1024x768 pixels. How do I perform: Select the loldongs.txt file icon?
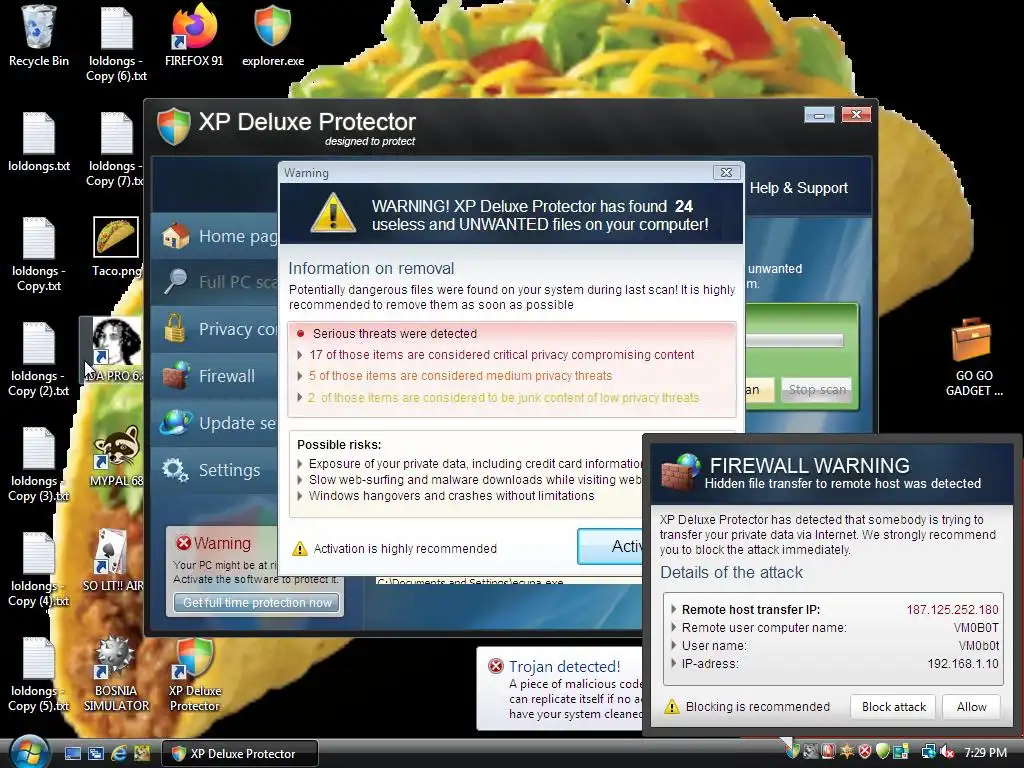39,142
